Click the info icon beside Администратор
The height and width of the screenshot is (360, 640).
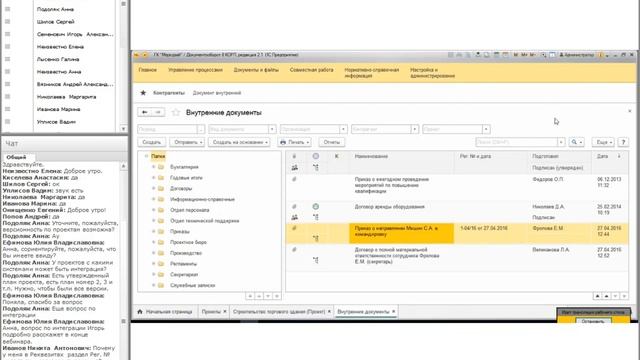(601, 55)
